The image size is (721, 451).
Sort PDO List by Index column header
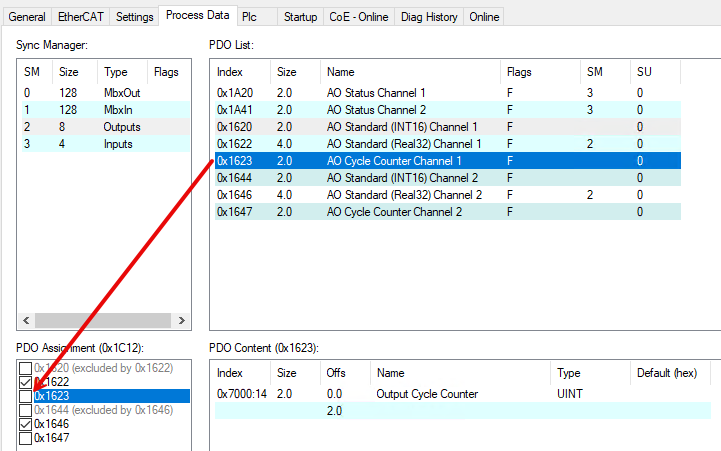coord(241,72)
